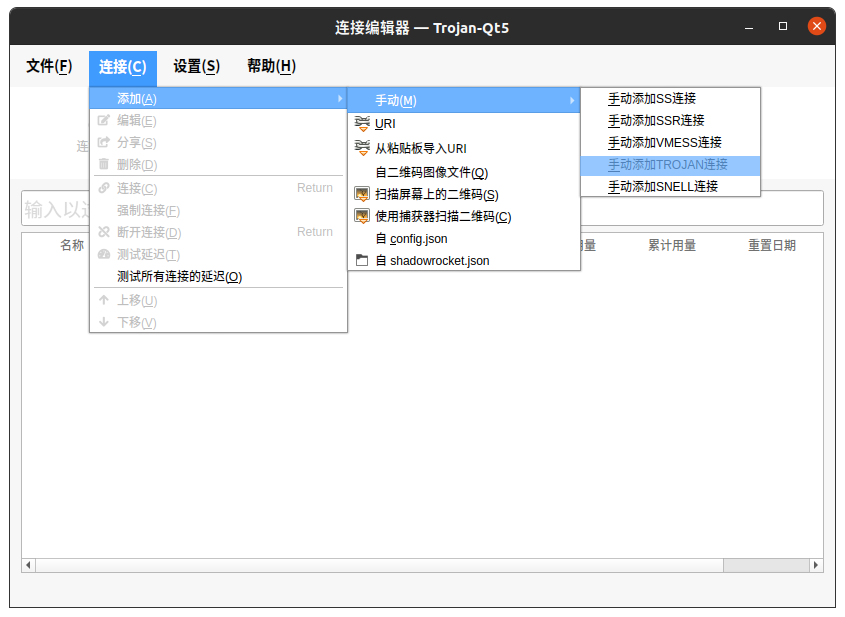Expand the 手动(M) submenu arrow
Screen dimensions: 845x617
[x=572, y=100]
